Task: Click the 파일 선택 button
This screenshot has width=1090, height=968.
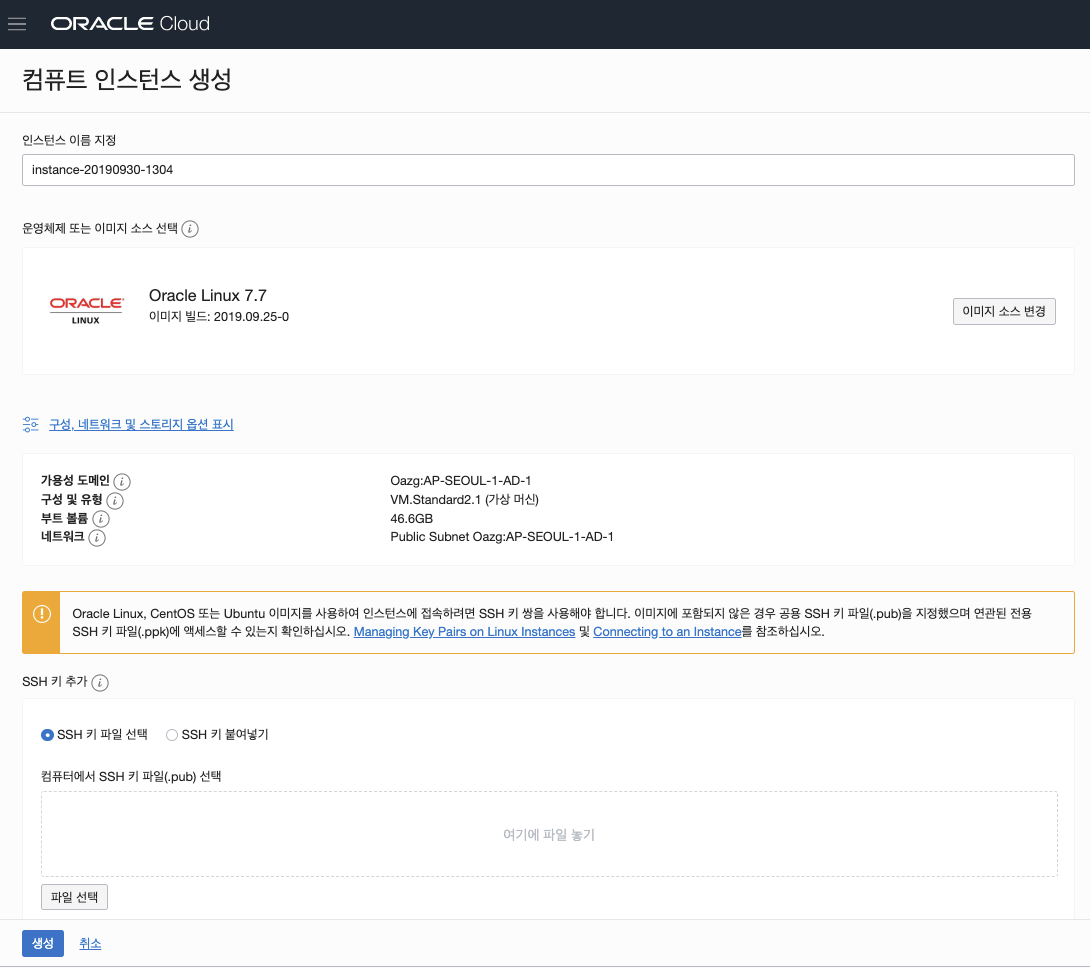Action: 74,897
